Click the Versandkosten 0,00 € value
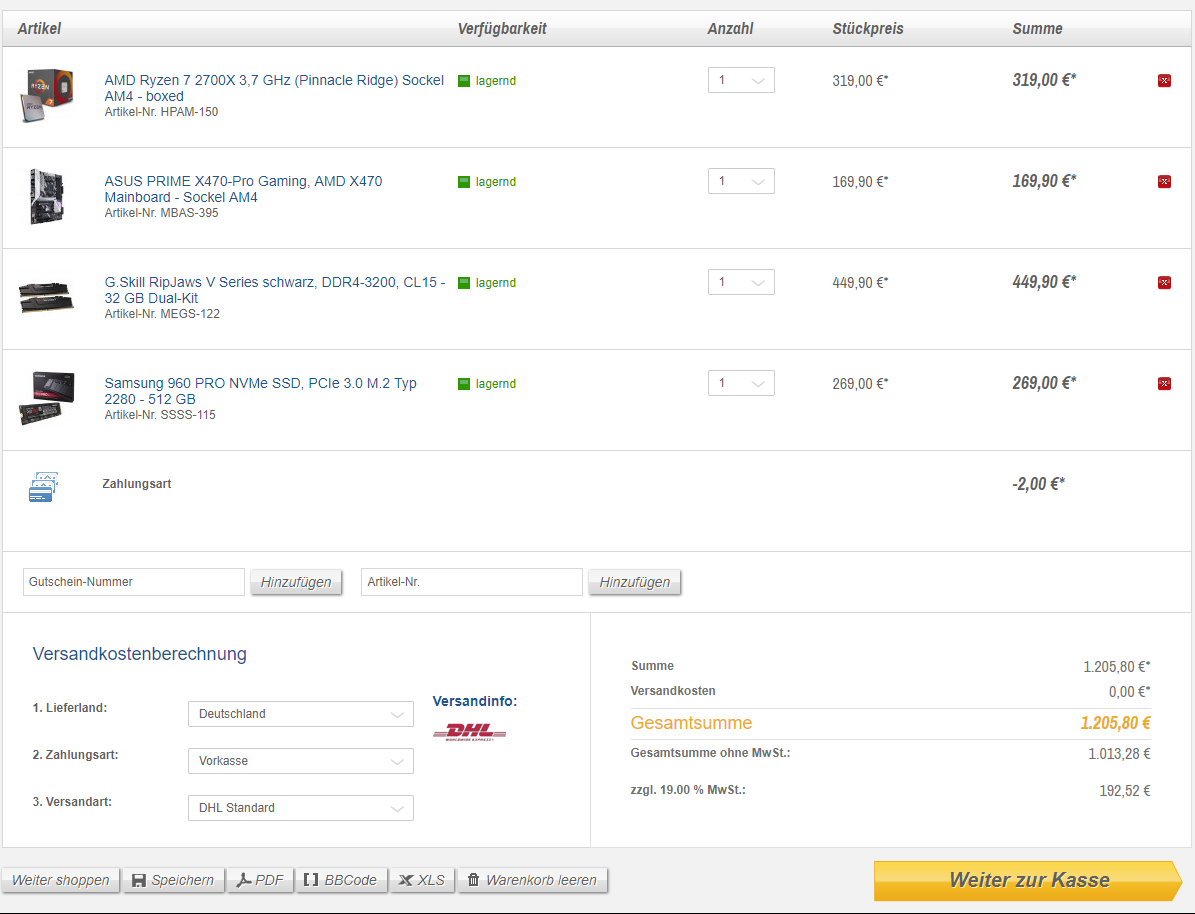 click(1129, 692)
